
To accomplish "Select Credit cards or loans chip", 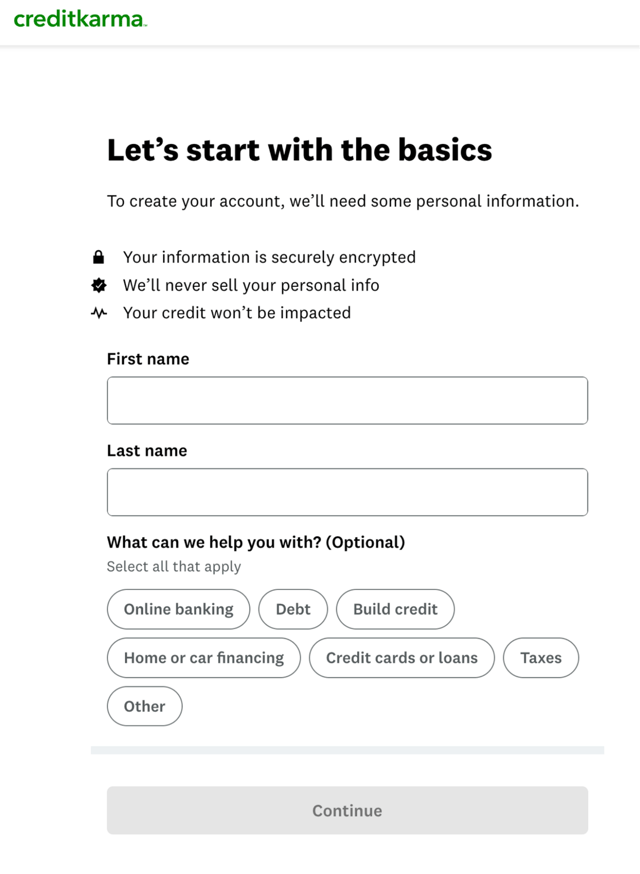I will point(402,658).
